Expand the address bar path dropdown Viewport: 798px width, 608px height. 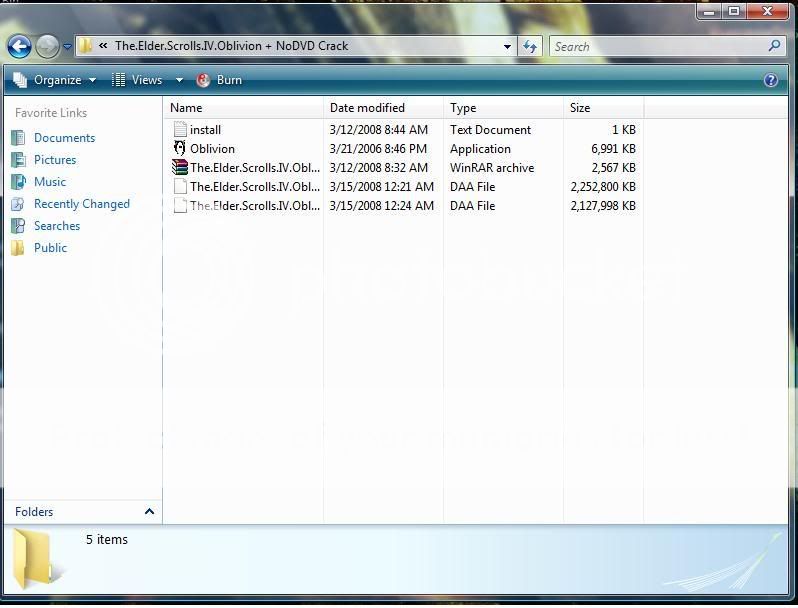pos(508,46)
